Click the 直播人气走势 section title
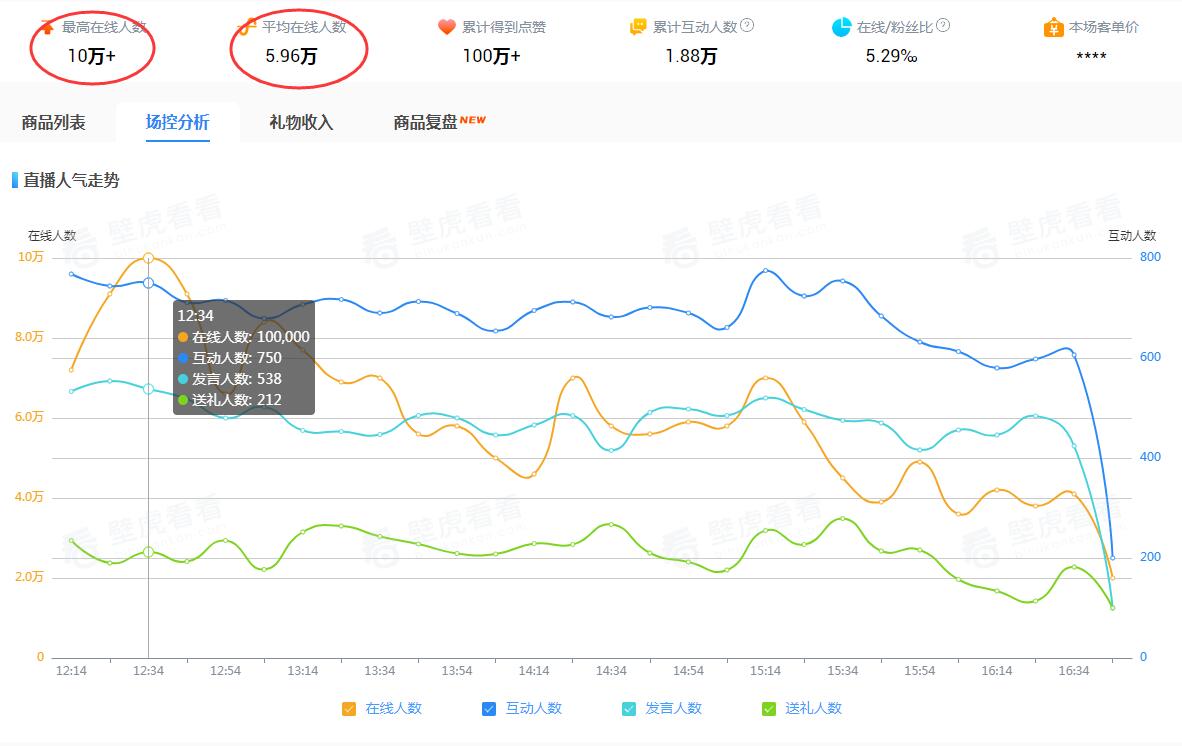Screen dimensions: 1182x746 [71, 180]
